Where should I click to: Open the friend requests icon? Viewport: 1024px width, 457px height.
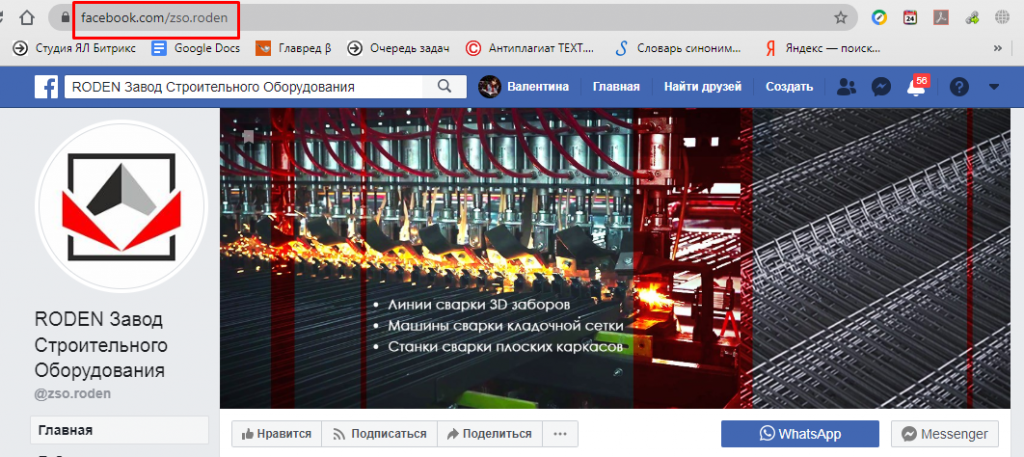846,87
